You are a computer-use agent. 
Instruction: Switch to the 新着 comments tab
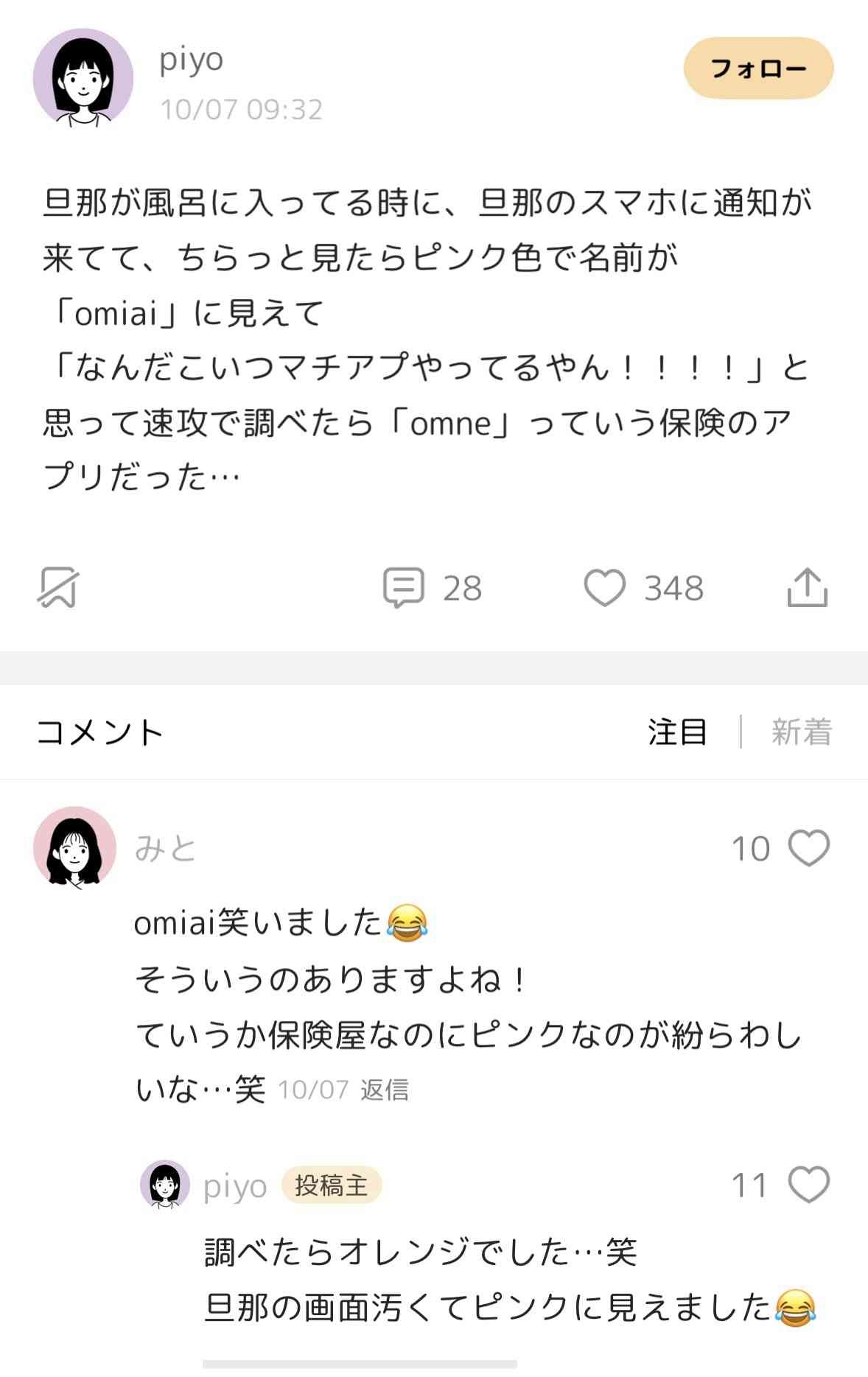[x=801, y=732]
